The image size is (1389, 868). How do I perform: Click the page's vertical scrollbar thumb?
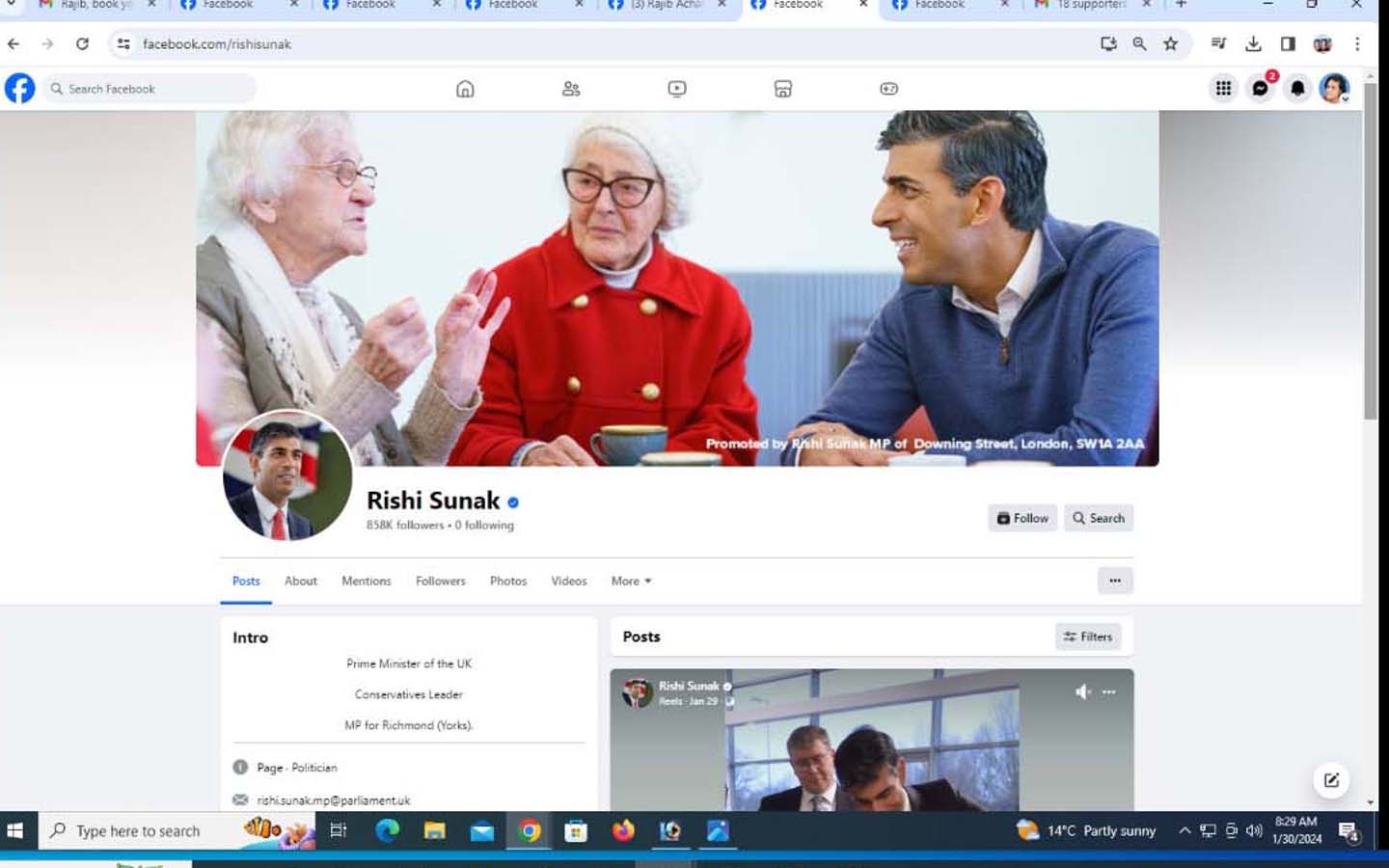pyautogui.click(x=1370, y=251)
